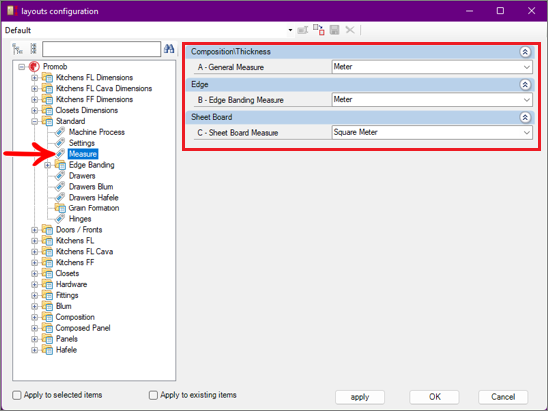Click the C - Sheet Board Measure label
The width and height of the screenshot is (548, 411).
(x=238, y=133)
